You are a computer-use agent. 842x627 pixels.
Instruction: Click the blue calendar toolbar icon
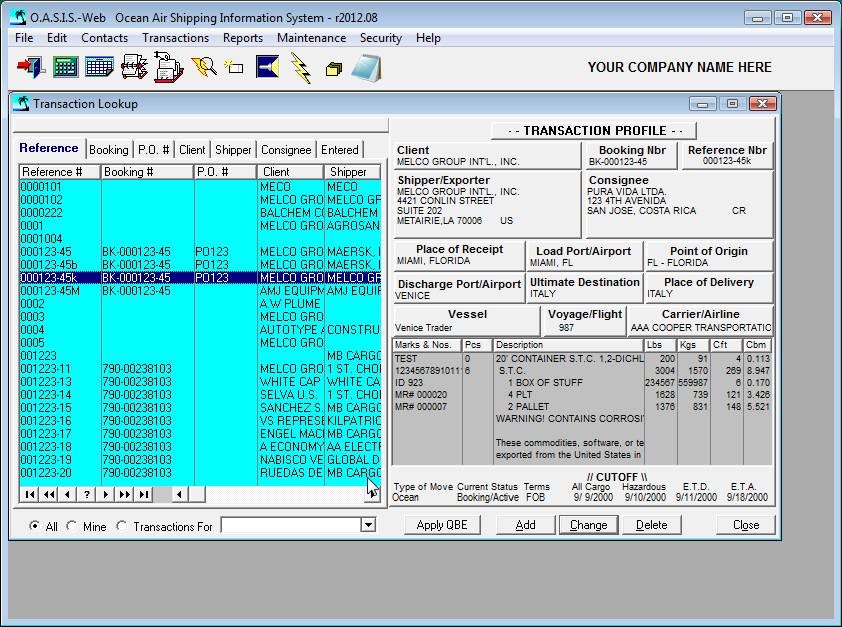[x=99, y=67]
